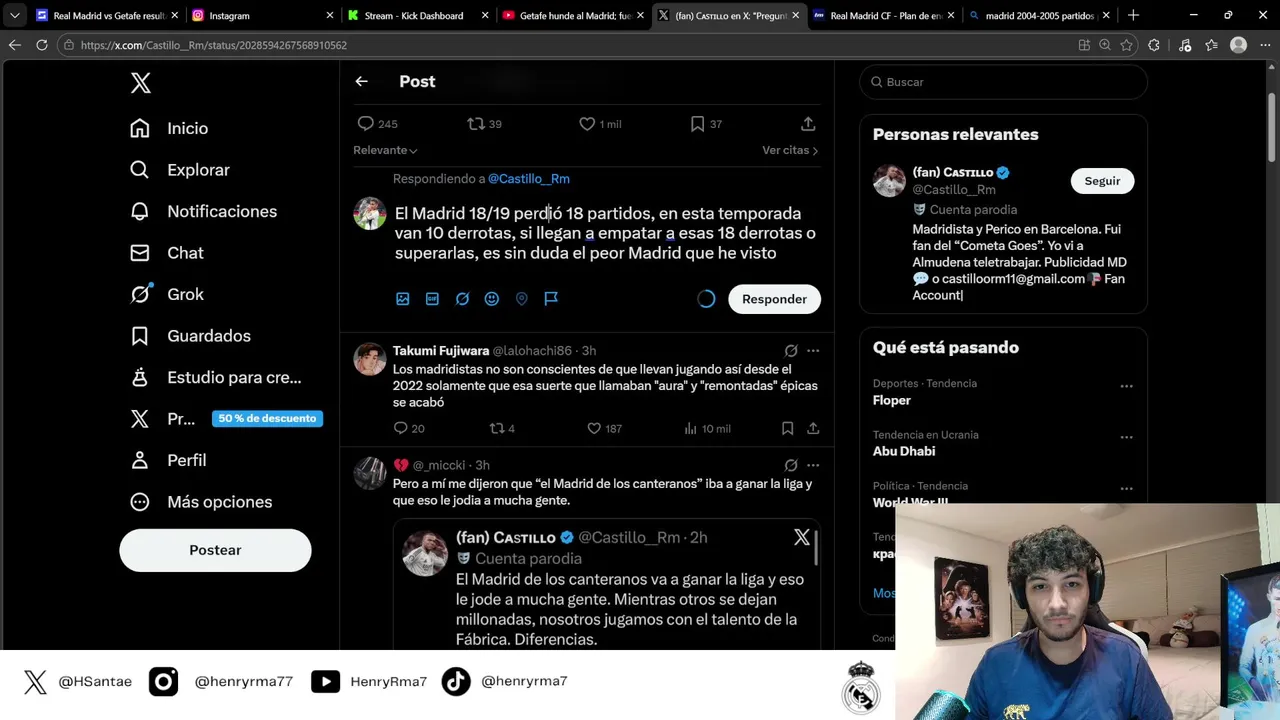
Task: Click repost icon with 39 reposts
Action: (484, 124)
